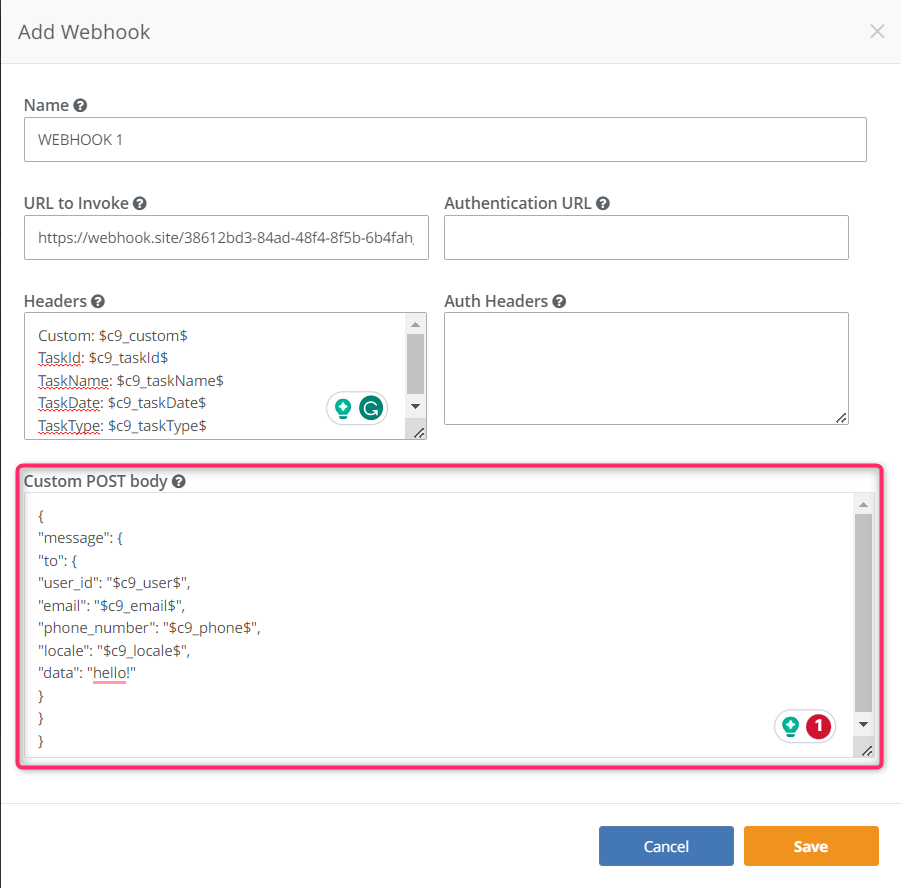Image resolution: width=901 pixels, height=888 pixels.
Task: Click "TaskType: $c9_taskType$" header line
Action: click(122, 426)
